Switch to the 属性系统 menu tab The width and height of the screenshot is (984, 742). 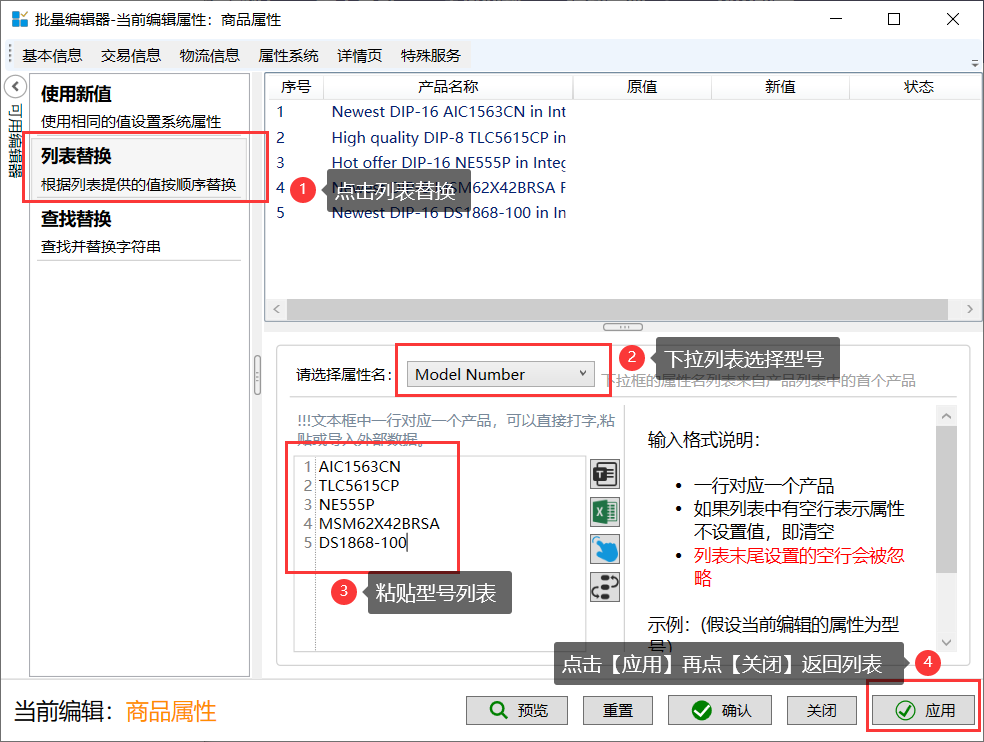288,55
